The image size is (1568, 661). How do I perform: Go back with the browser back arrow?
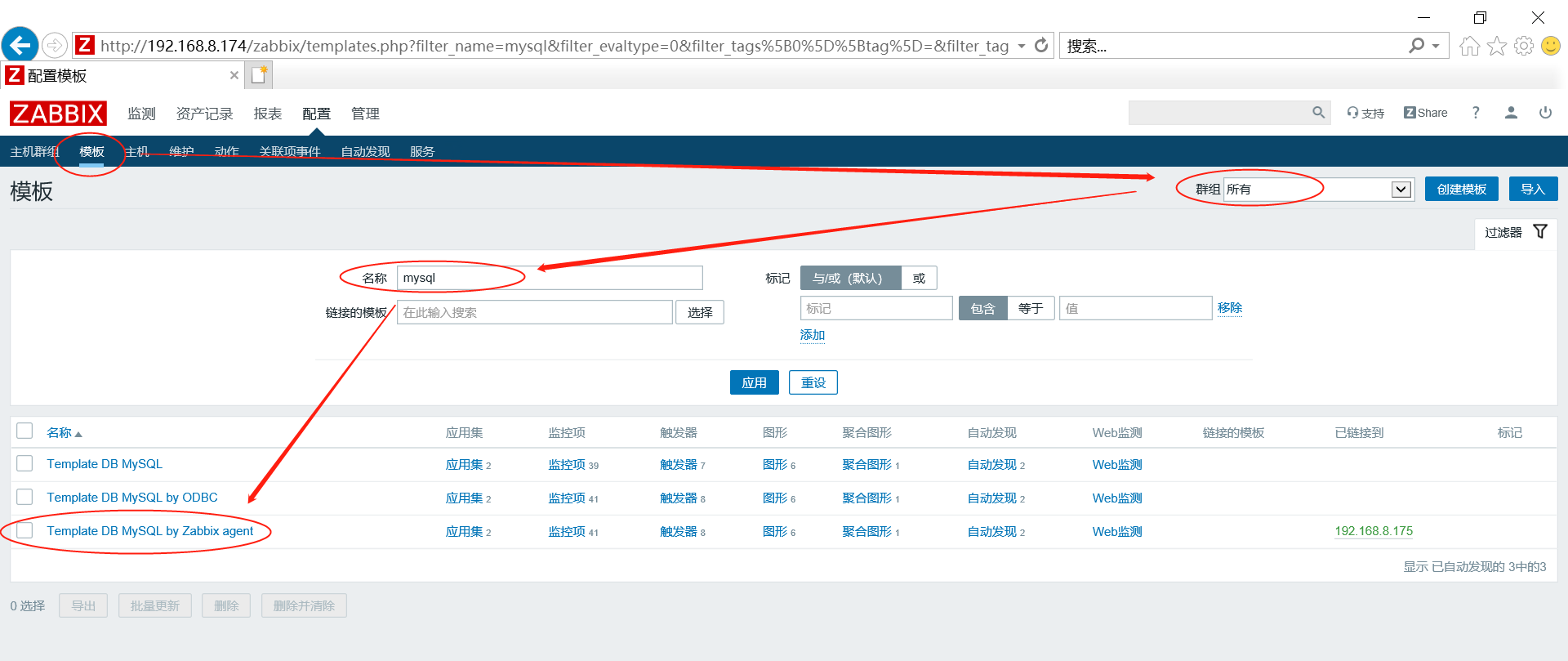pyautogui.click(x=20, y=45)
